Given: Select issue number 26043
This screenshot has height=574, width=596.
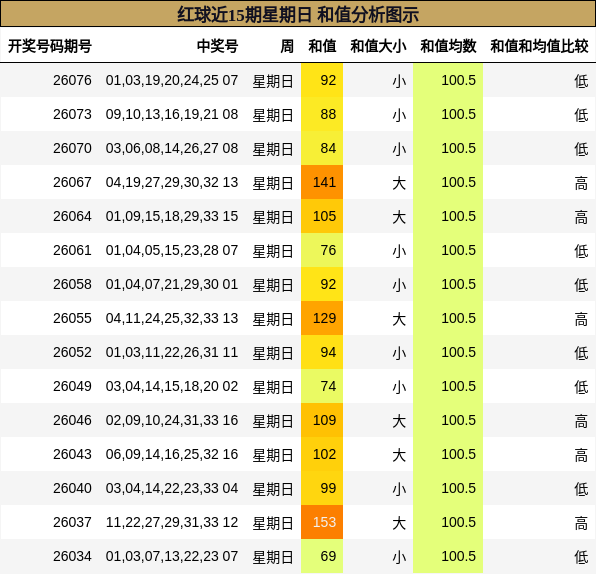Looking at the screenshot, I should click(x=72, y=454).
